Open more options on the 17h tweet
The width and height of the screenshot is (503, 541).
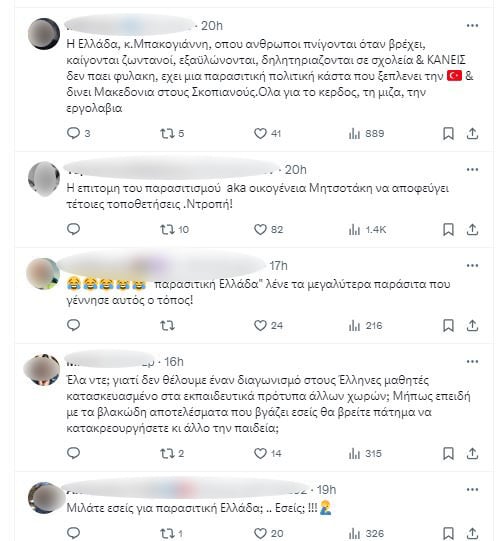coord(472,265)
